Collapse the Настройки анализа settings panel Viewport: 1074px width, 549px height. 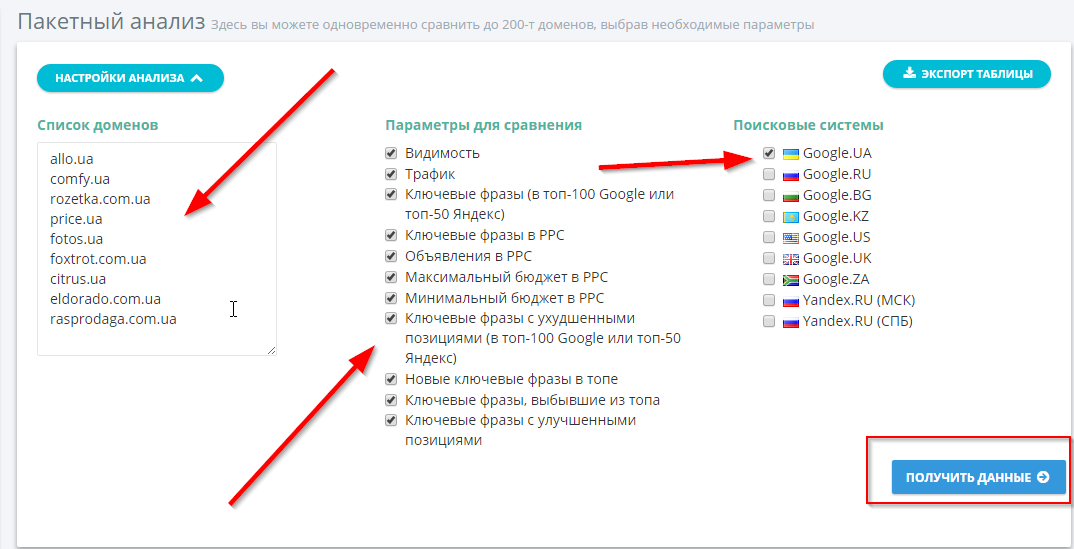point(130,78)
